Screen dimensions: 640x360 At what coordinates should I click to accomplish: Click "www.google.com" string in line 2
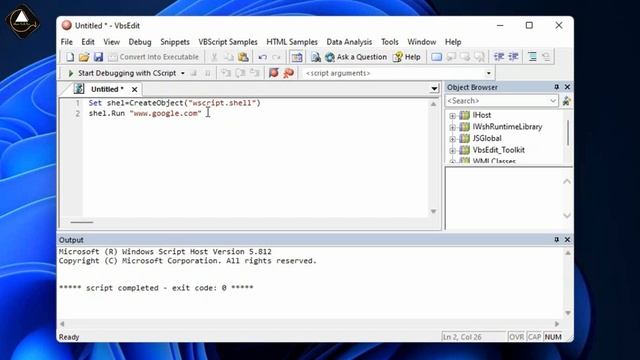click(x=166, y=113)
